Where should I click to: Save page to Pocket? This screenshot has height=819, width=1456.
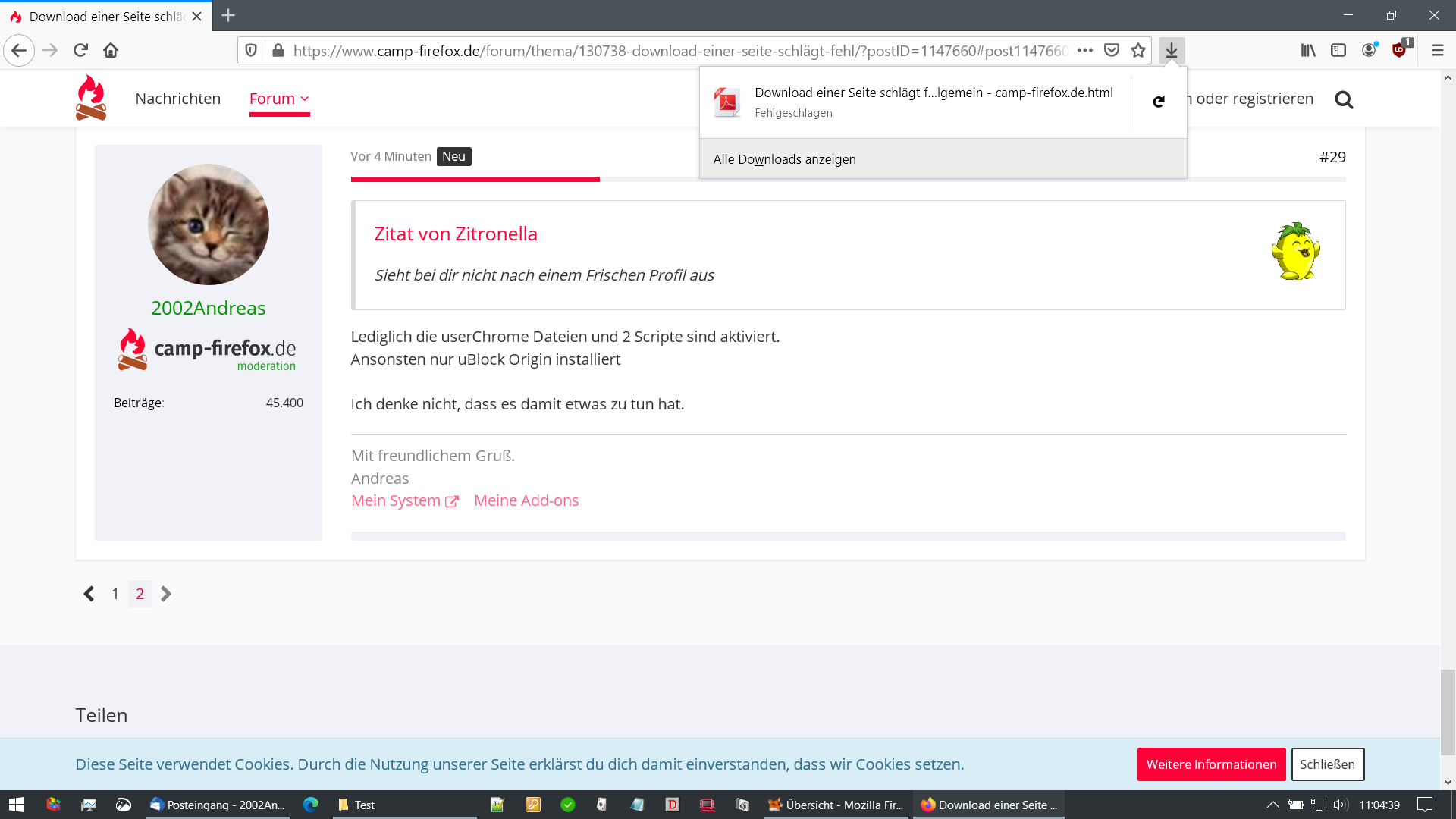[x=1111, y=51]
